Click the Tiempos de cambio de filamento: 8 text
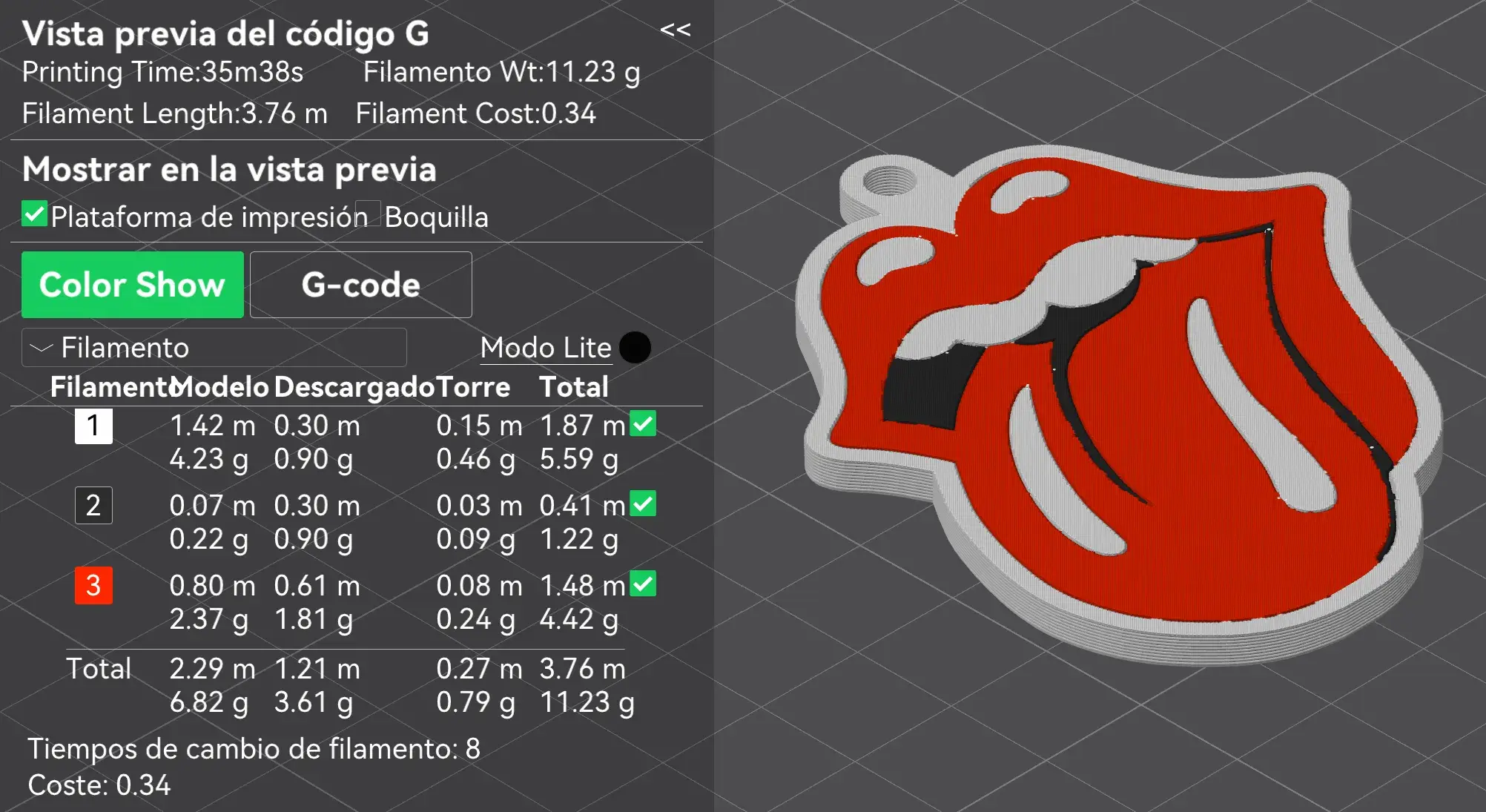 point(254,749)
